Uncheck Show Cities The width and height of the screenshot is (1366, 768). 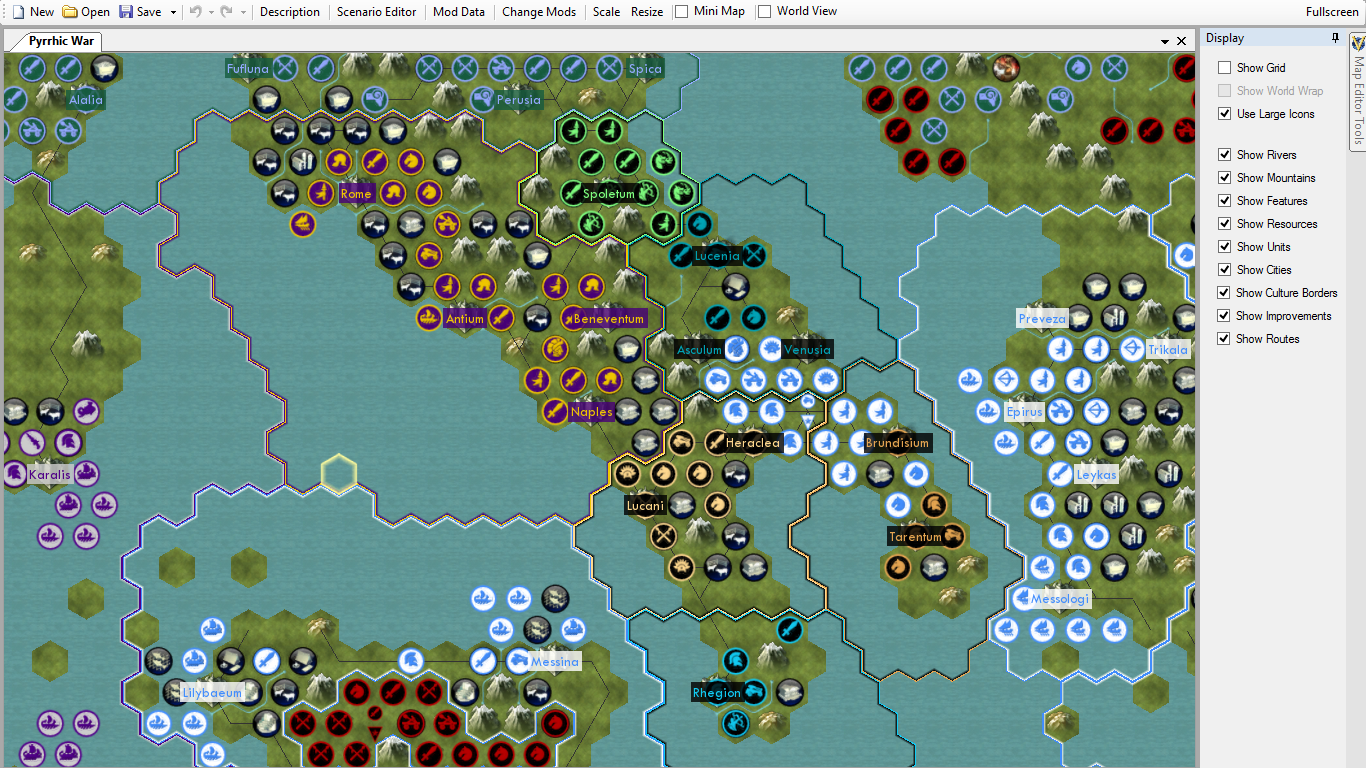click(1224, 270)
